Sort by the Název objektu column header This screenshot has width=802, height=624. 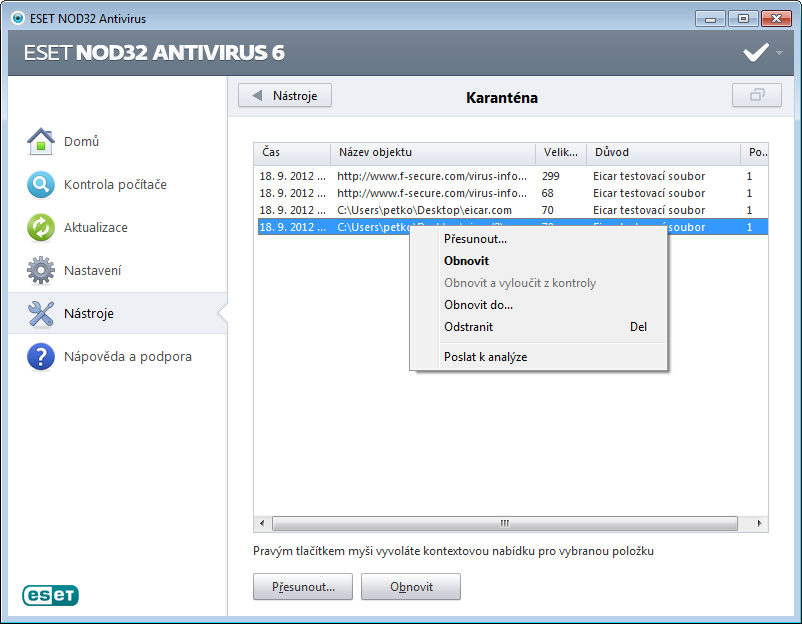pyautogui.click(x=433, y=152)
